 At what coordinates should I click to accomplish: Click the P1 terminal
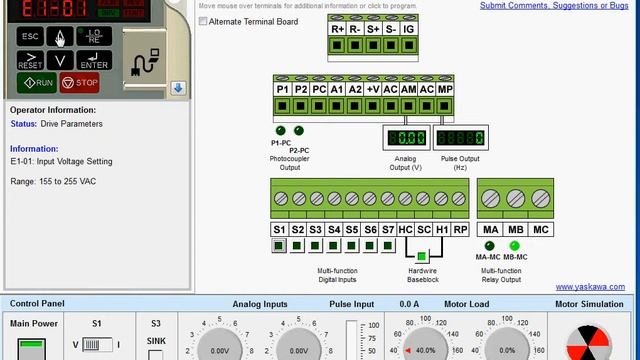pos(282,106)
